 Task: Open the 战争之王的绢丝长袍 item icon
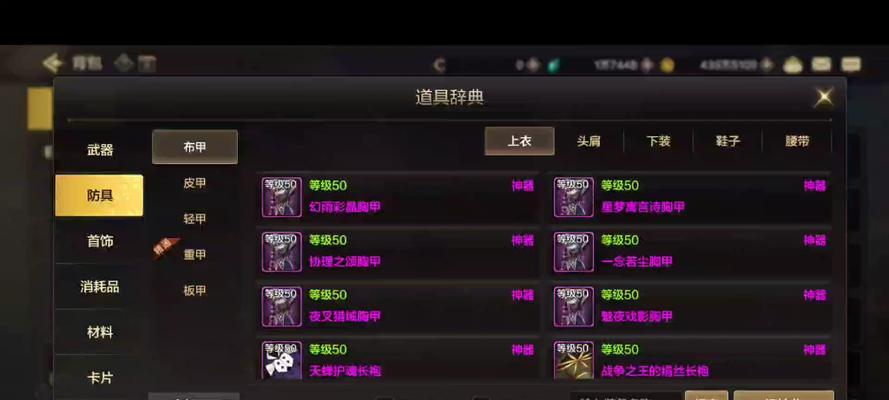point(574,360)
